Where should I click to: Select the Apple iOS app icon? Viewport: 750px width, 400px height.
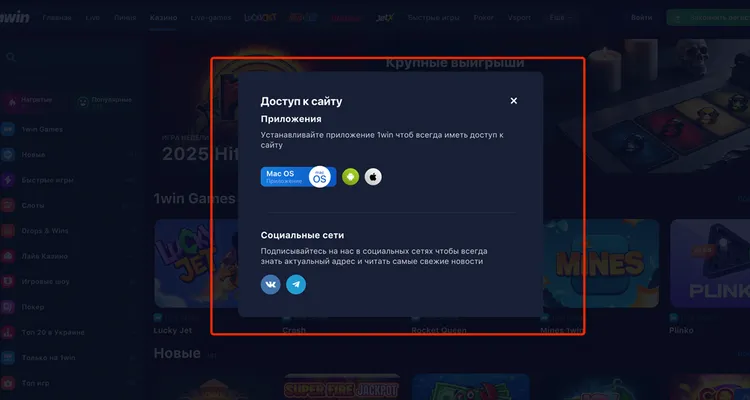[x=373, y=177]
